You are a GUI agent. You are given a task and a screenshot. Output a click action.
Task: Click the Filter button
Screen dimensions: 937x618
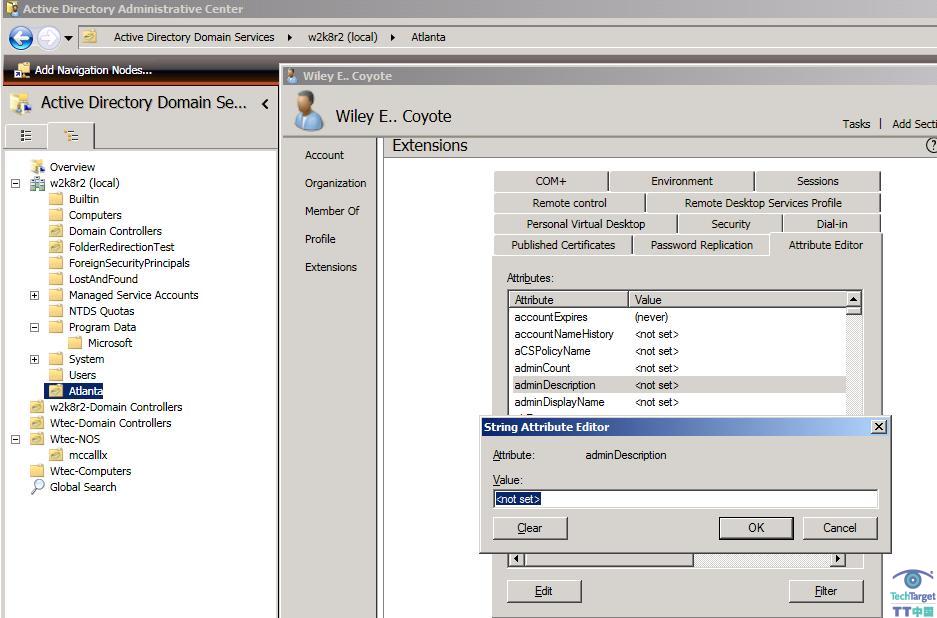tap(826, 591)
